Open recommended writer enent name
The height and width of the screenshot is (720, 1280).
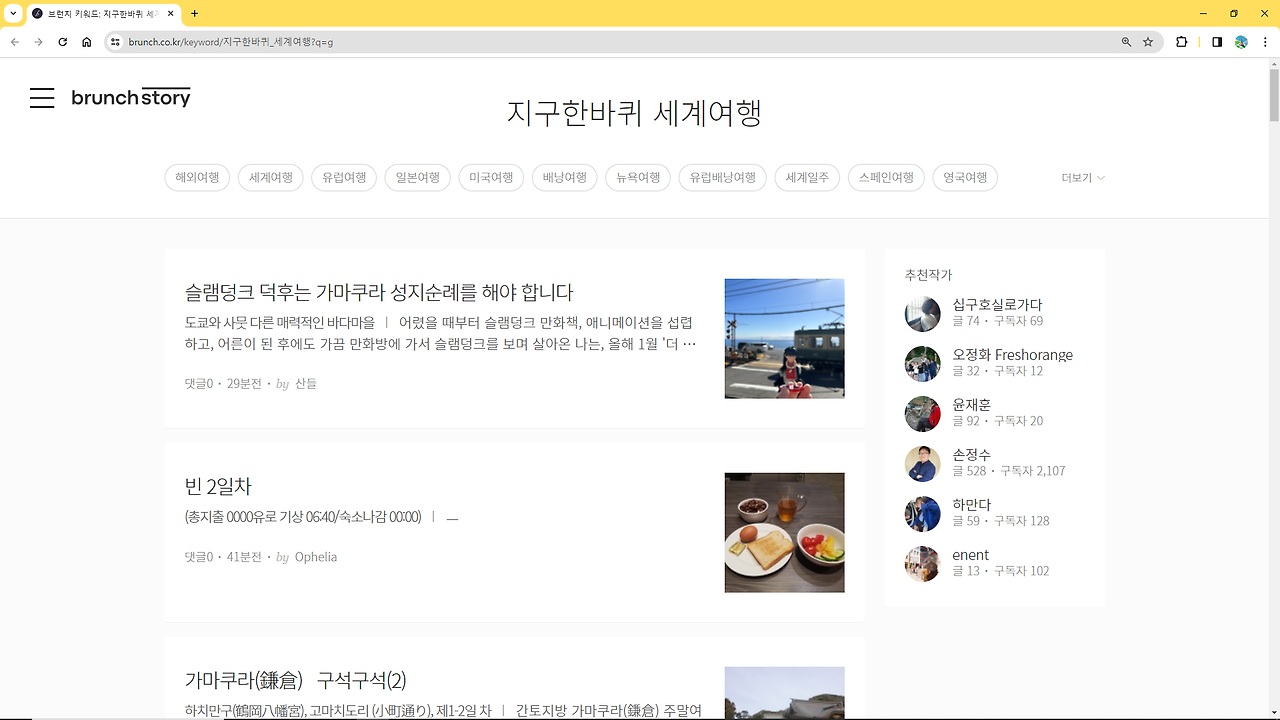point(970,555)
